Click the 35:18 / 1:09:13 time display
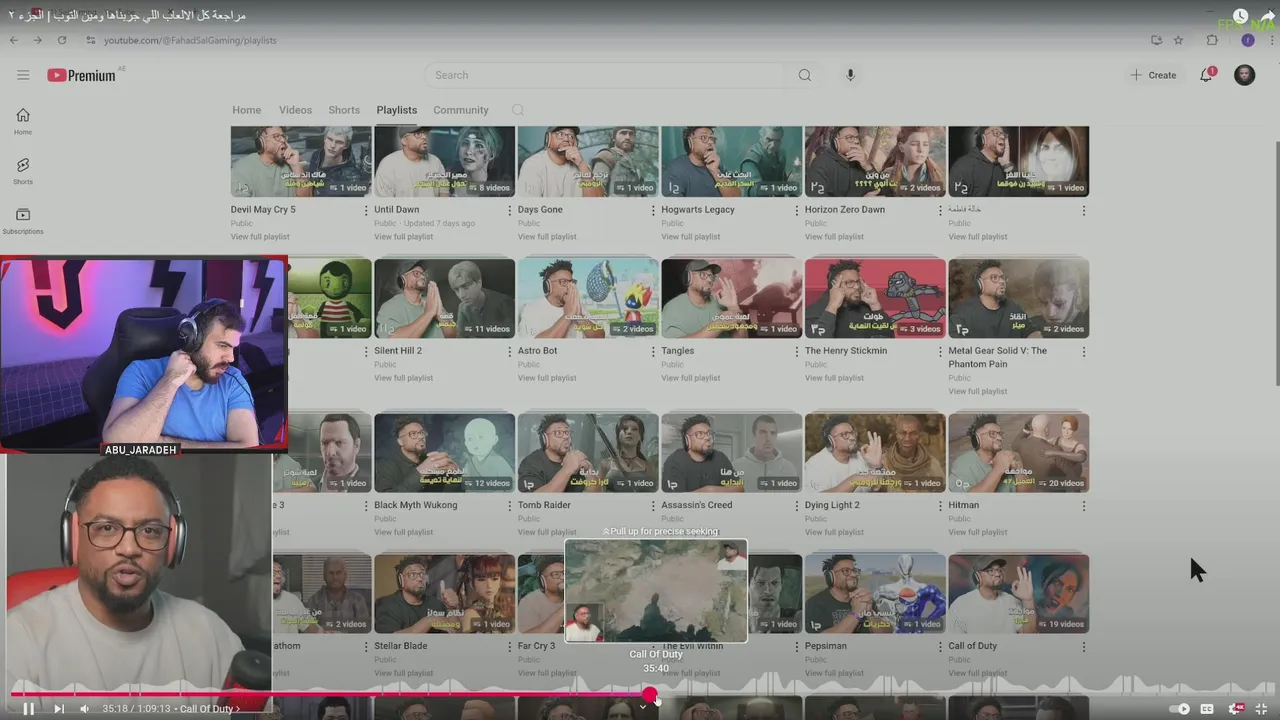1280x720 pixels. (137, 708)
